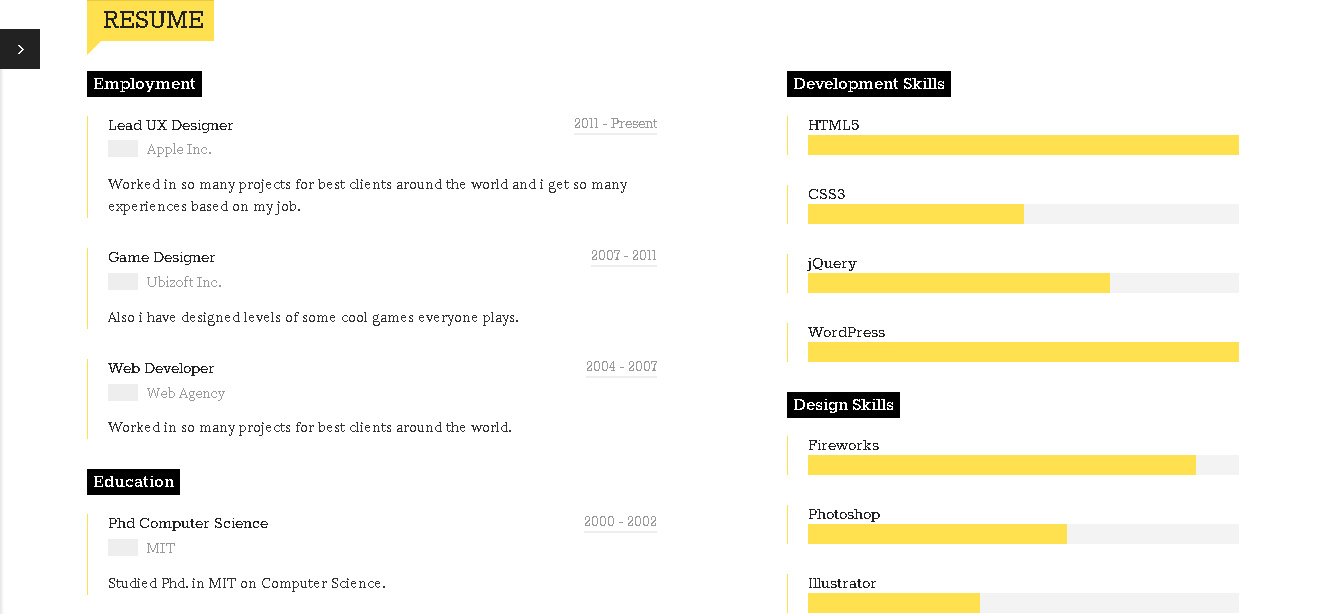The width and height of the screenshot is (1343, 614).
Task: Click the Design Skills section label
Action: [843, 405]
